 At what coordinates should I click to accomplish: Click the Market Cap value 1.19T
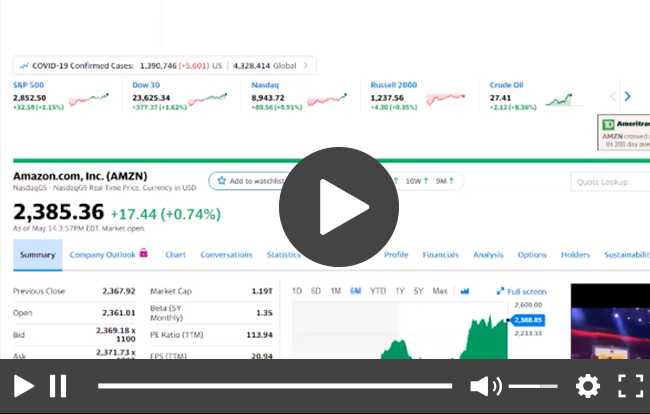click(x=262, y=291)
